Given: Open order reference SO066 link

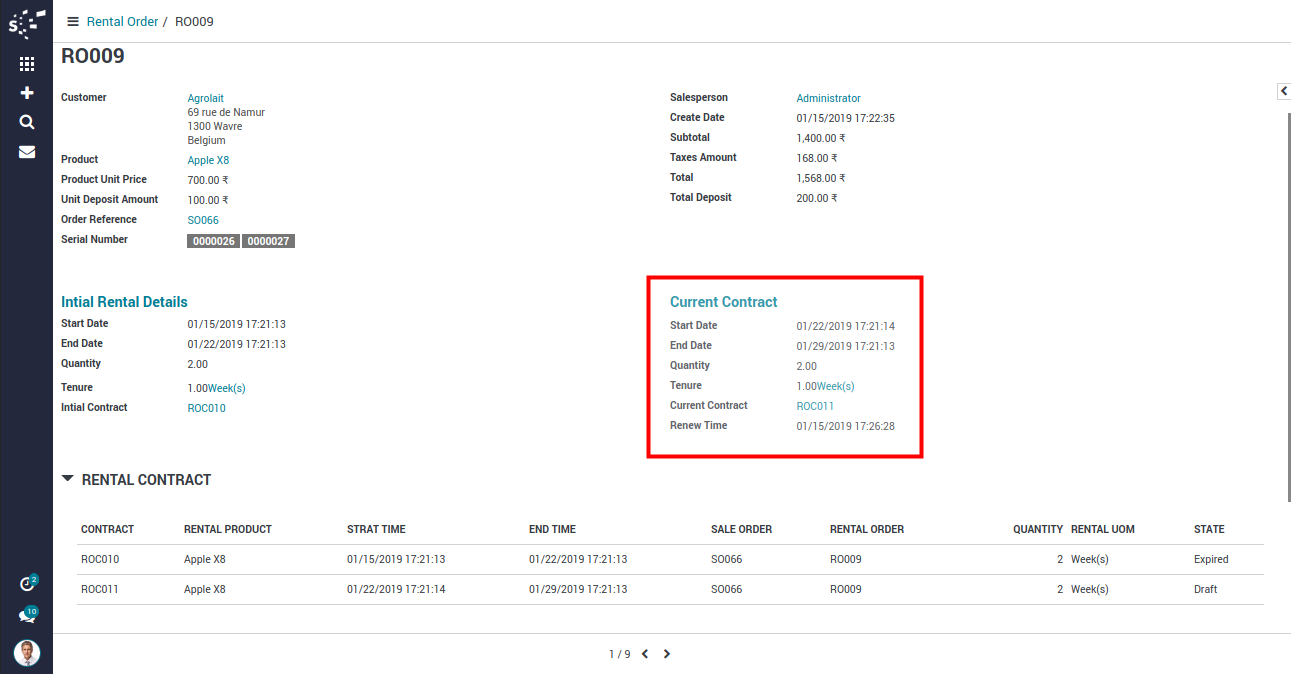Looking at the screenshot, I should tap(203, 220).
